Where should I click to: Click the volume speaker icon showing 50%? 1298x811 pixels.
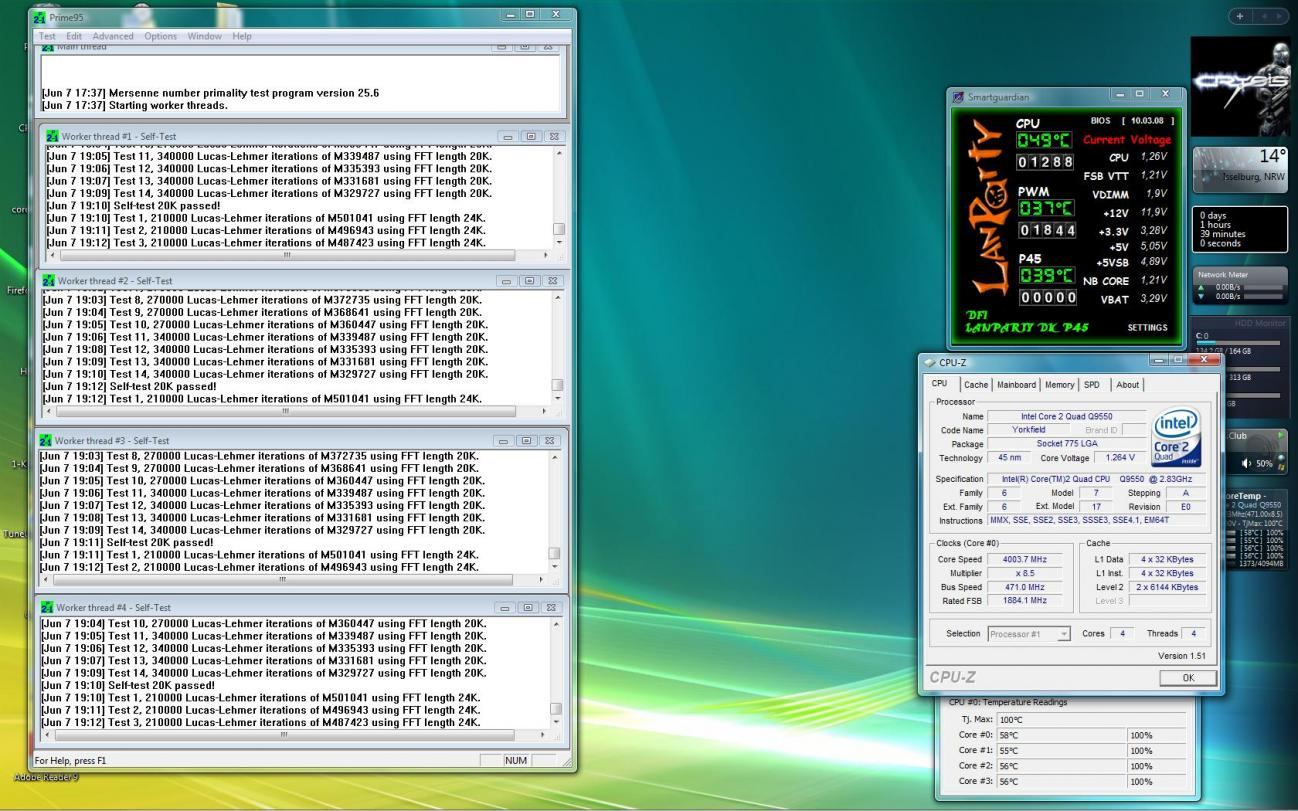pos(1246,463)
